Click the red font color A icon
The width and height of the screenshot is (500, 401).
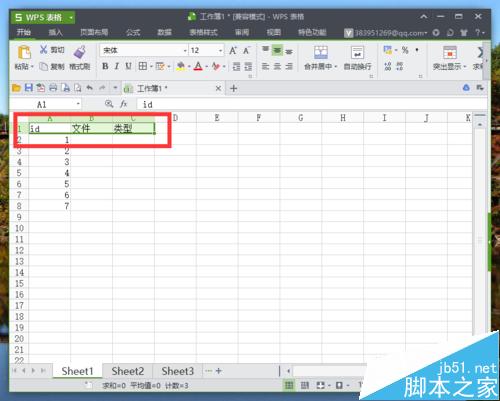click(198, 66)
